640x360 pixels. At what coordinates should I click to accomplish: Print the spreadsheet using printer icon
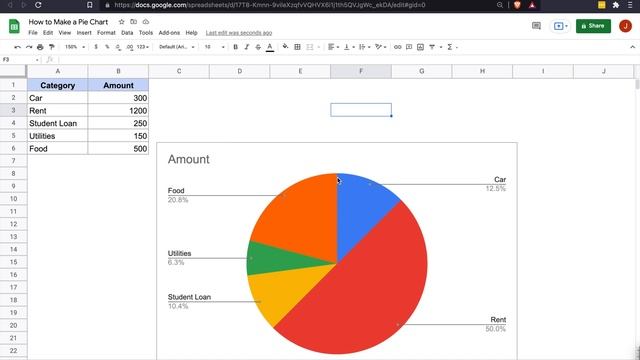40,47
